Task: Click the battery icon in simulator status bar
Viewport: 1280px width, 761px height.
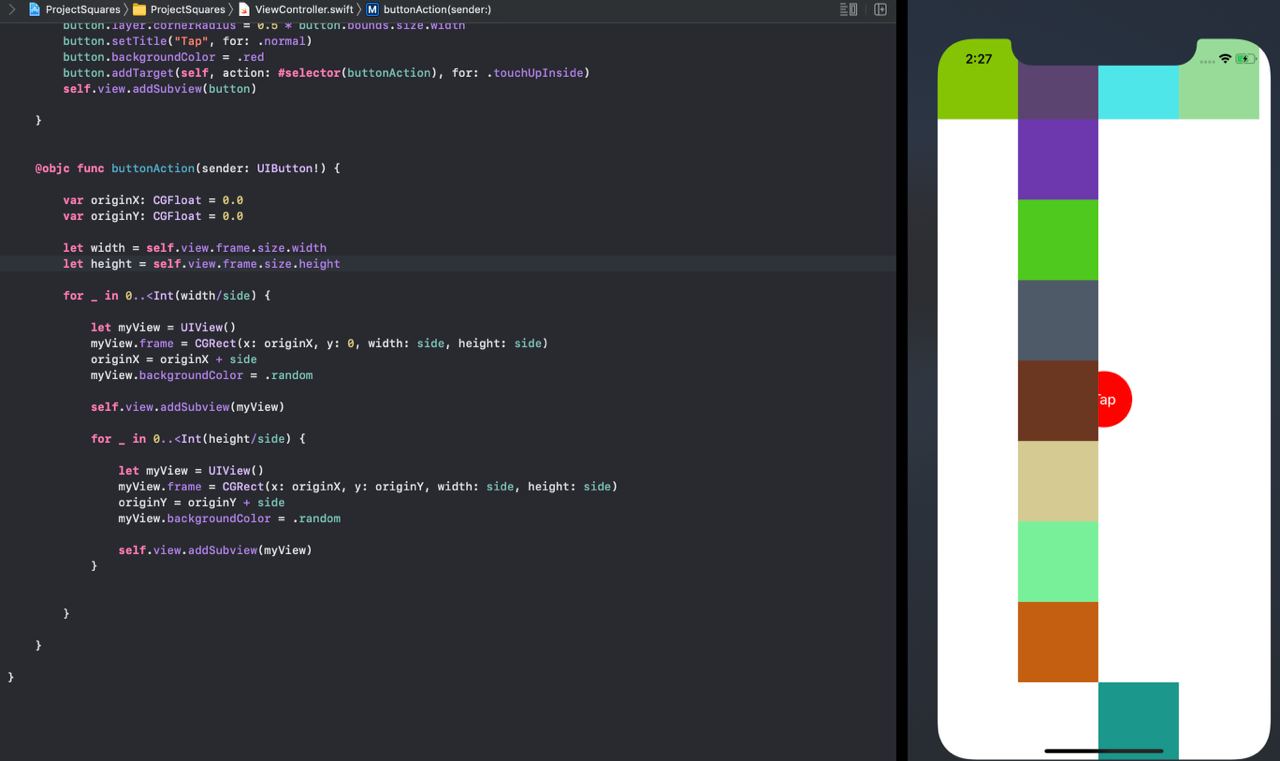Action: tap(1246, 59)
